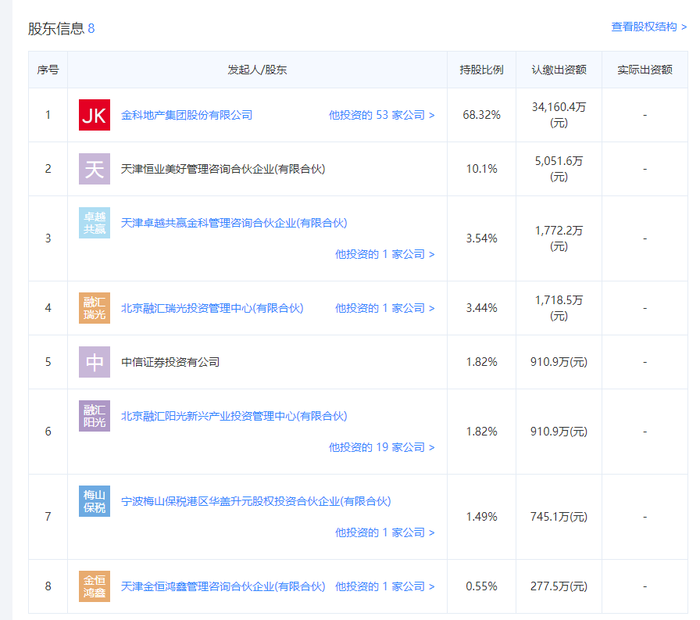Click the 5,051.6万(元) capital cell
Viewport: 700px width, 620px height.
click(559, 169)
